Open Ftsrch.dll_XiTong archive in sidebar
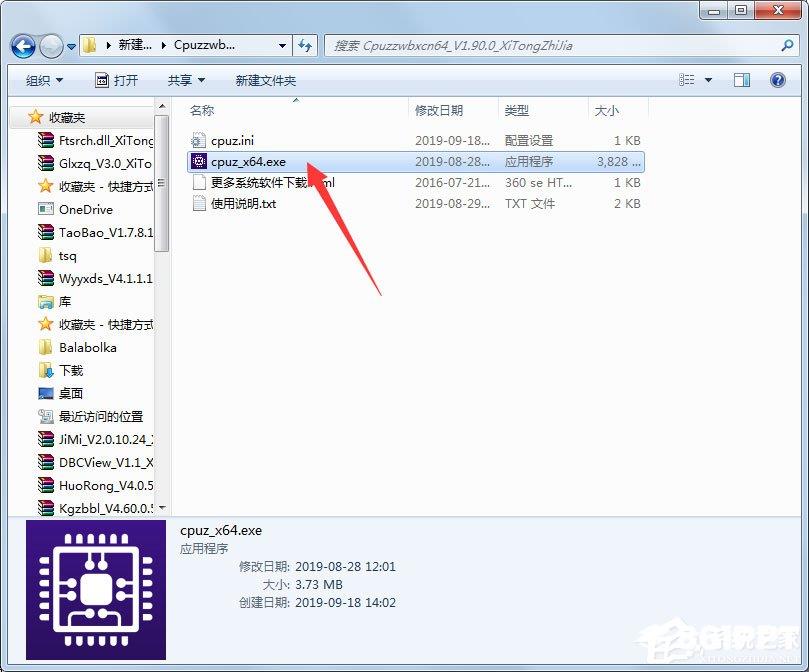The width and height of the screenshot is (809, 672). [95, 140]
